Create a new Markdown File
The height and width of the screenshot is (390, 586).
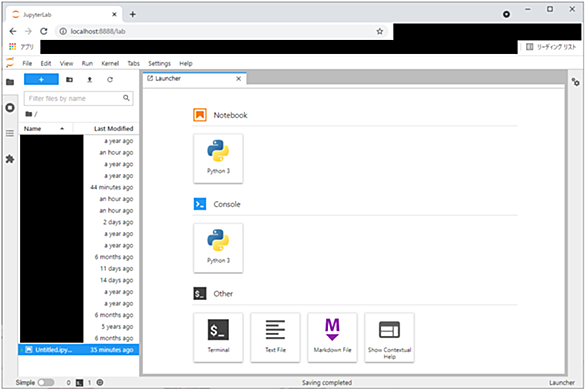(x=332, y=337)
